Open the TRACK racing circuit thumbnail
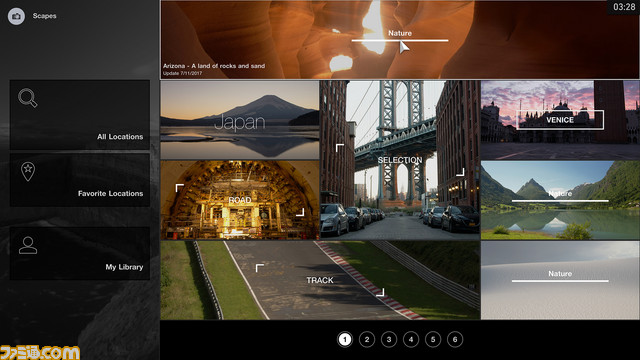This screenshot has width=640, height=360. click(x=320, y=280)
